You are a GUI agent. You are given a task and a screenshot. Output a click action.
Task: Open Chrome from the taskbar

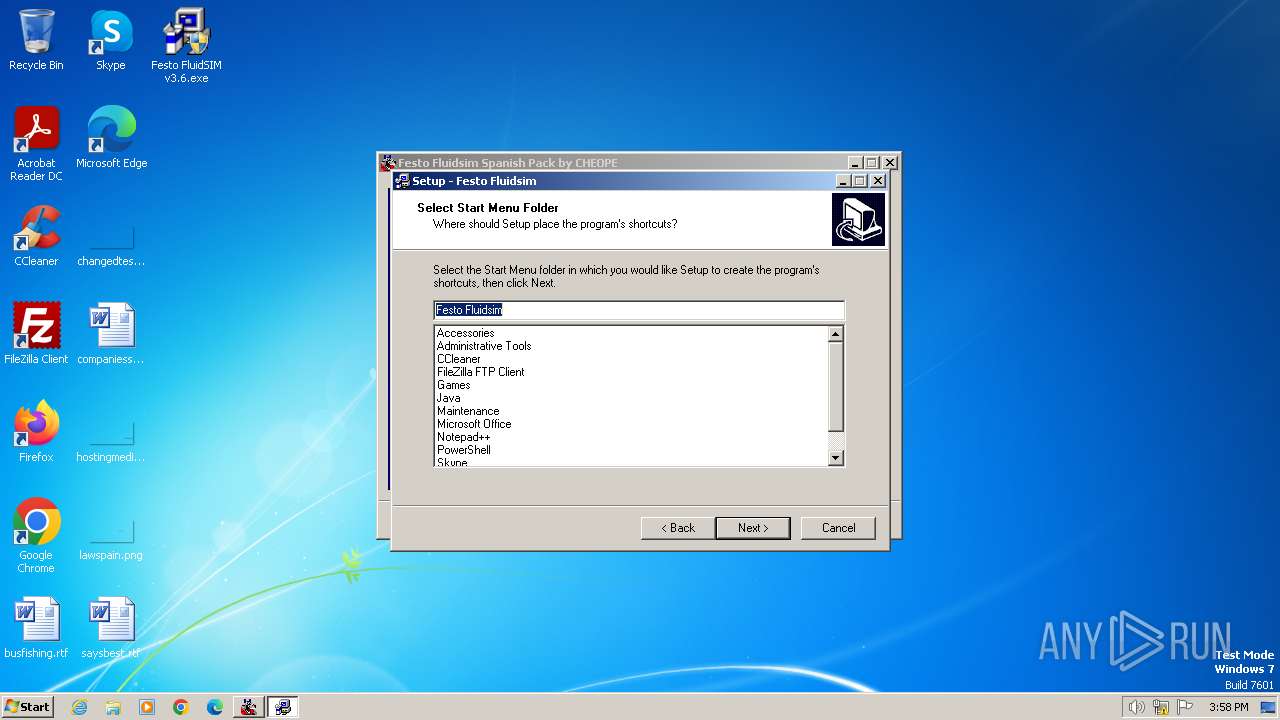click(181, 707)
